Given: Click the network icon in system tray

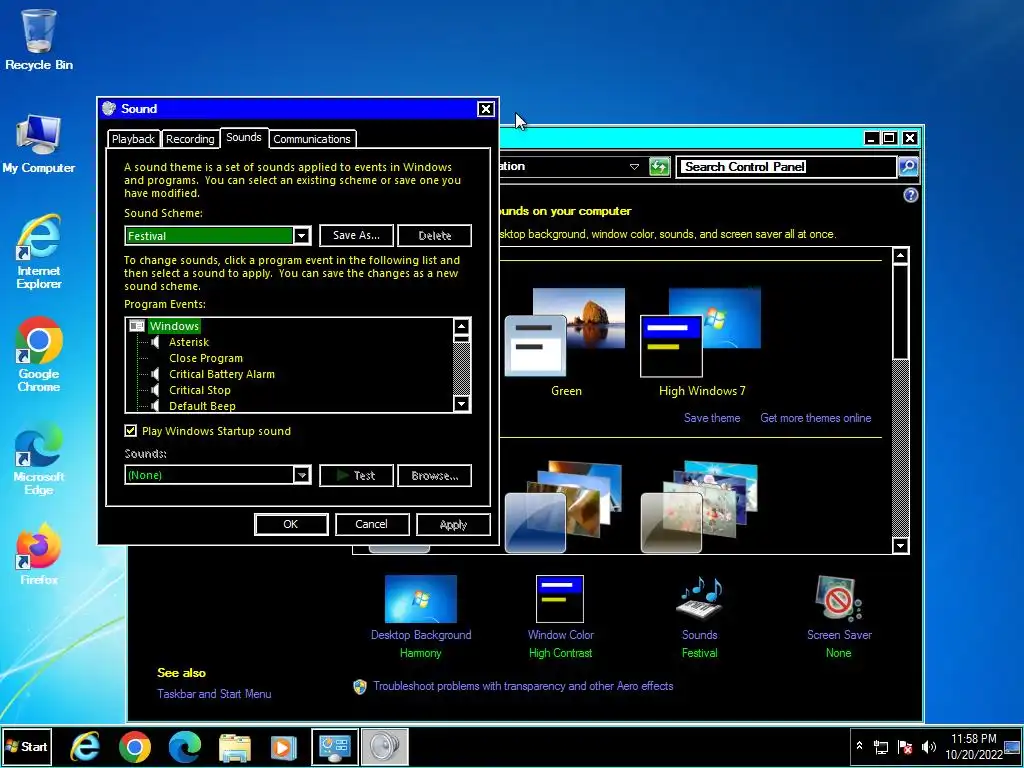Looking at the screenshot, I should [881, 746].
